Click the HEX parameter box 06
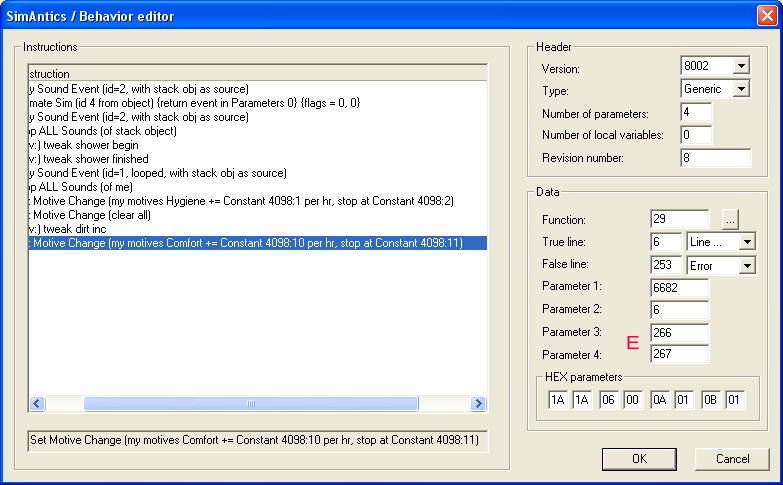 [608, 400]
